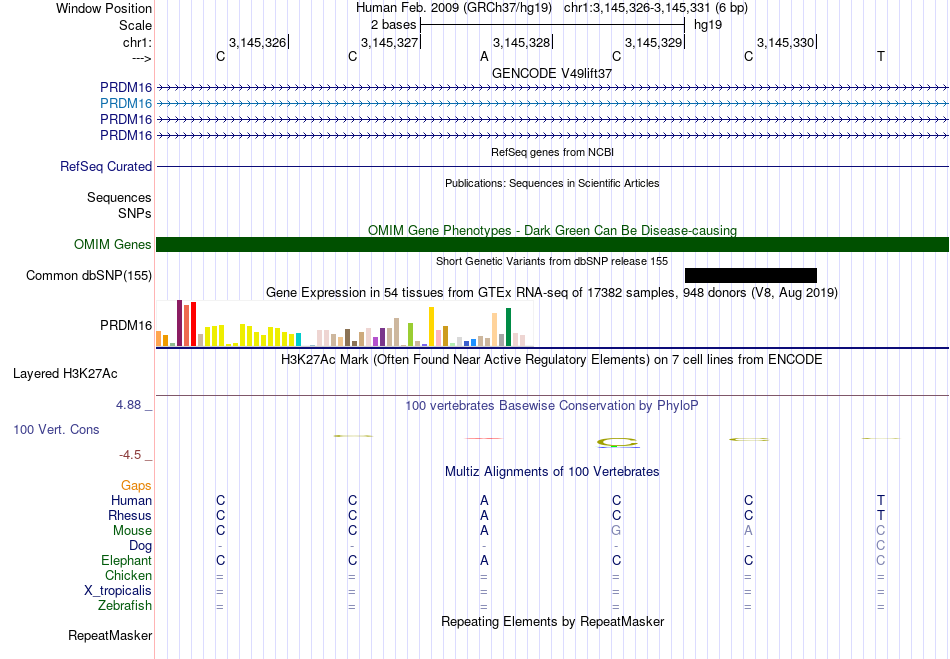The height and width of the screenshot is (659, 950).
Task: Click the T base in the Human alignment row
Action: click(x=881, y=500)
